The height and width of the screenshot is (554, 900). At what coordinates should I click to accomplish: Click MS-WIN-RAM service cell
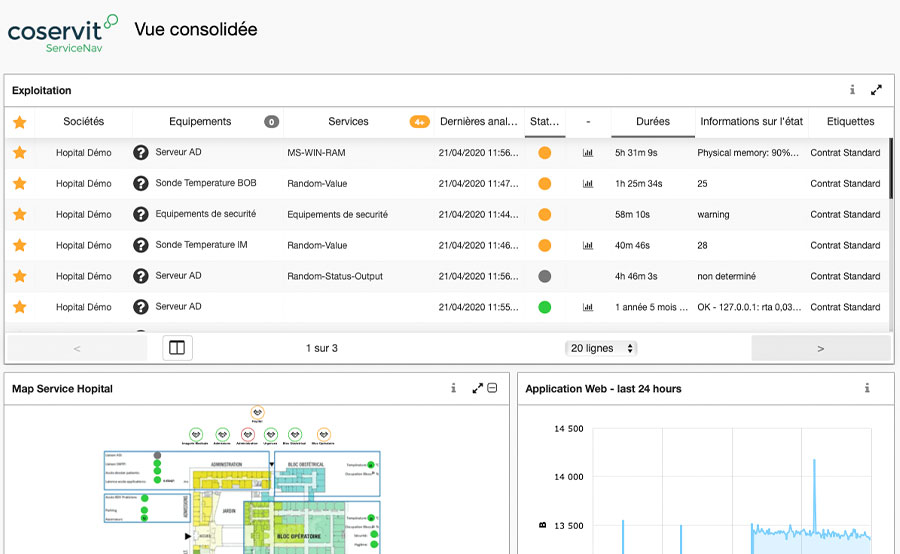click(316, 153)
